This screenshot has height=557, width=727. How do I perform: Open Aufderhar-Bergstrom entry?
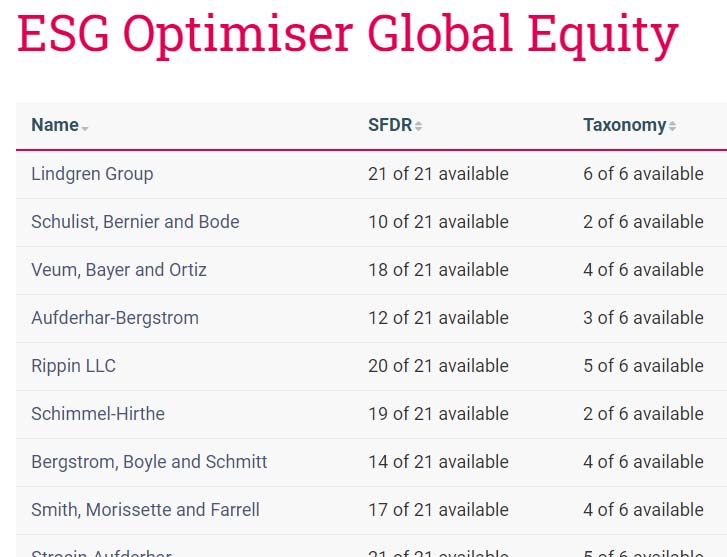pos(115,318)
